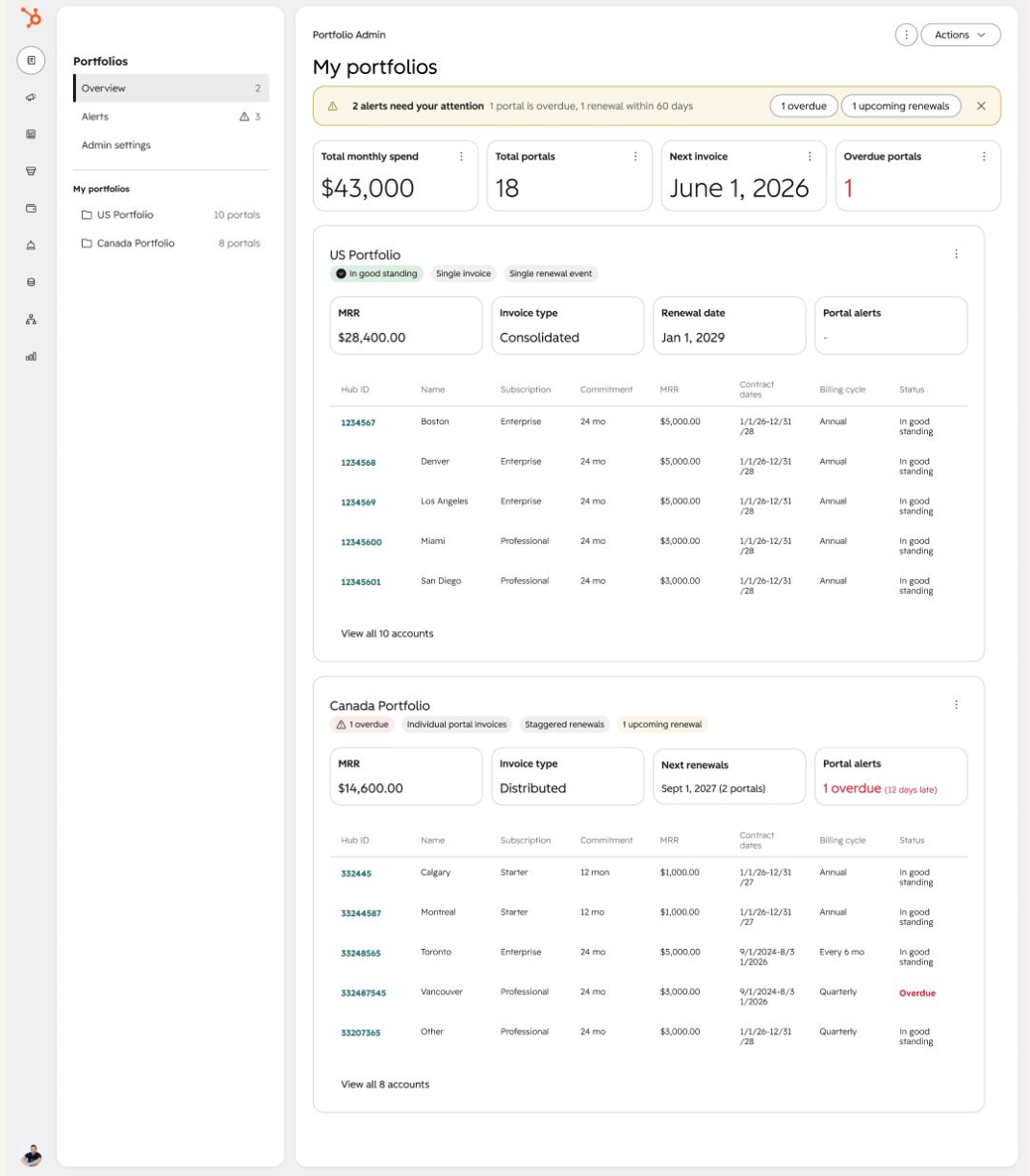This screenshot has height=1176, width=1030.
Task: Click the Individual portal invoices tag
Action: coord(456,725)
